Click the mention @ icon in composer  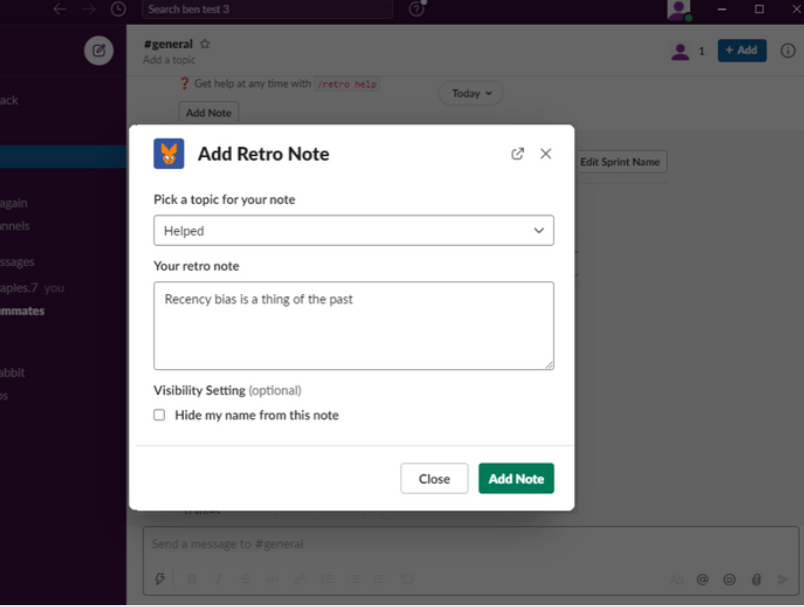[x=703, y=579]
